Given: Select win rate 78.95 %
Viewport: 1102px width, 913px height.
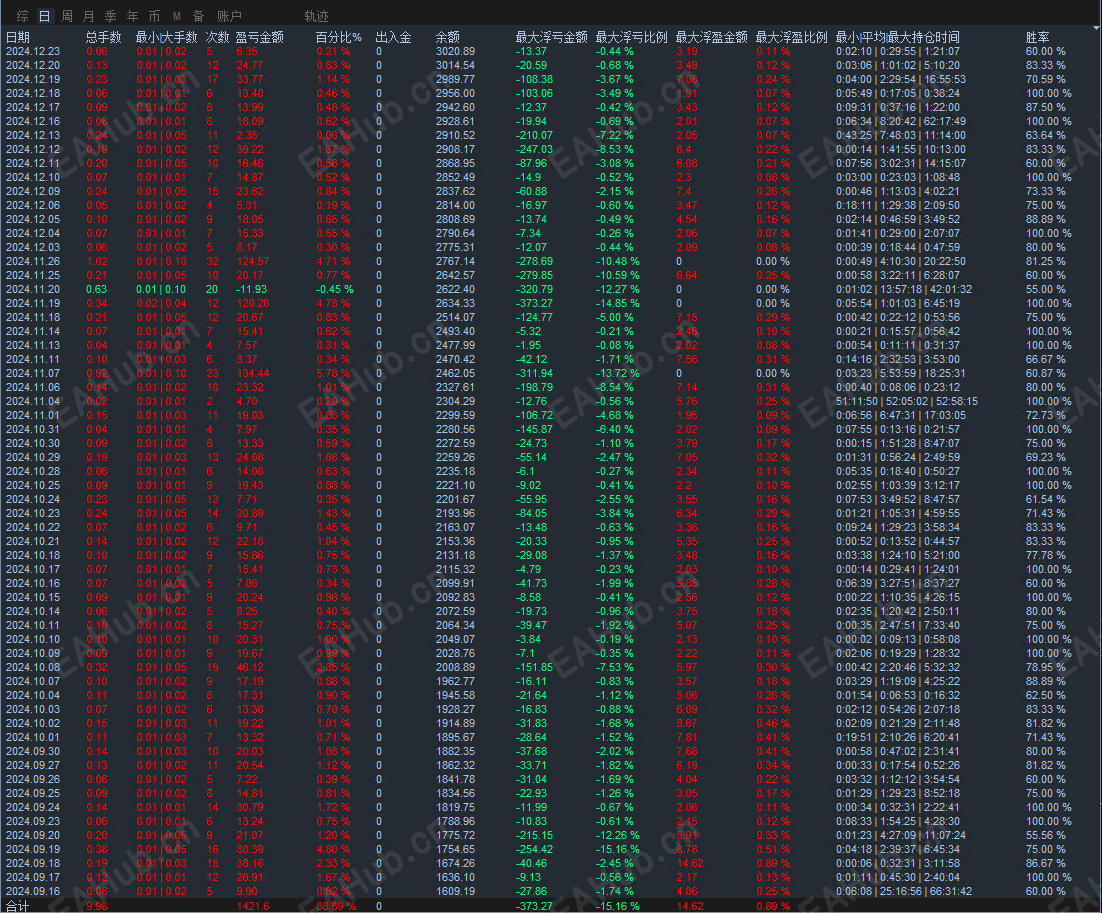Looking at the screenshot, I should pos(1045,667).
